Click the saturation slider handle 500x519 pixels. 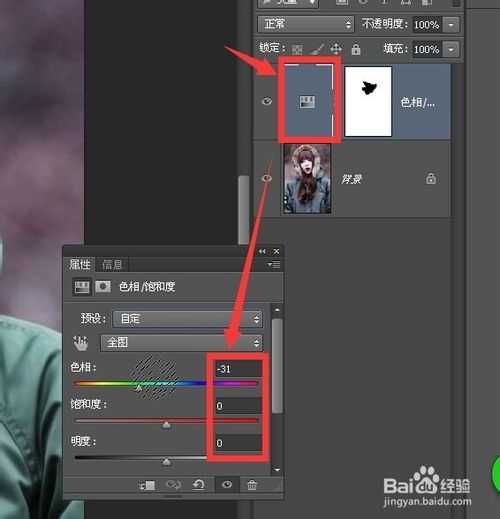166,425
